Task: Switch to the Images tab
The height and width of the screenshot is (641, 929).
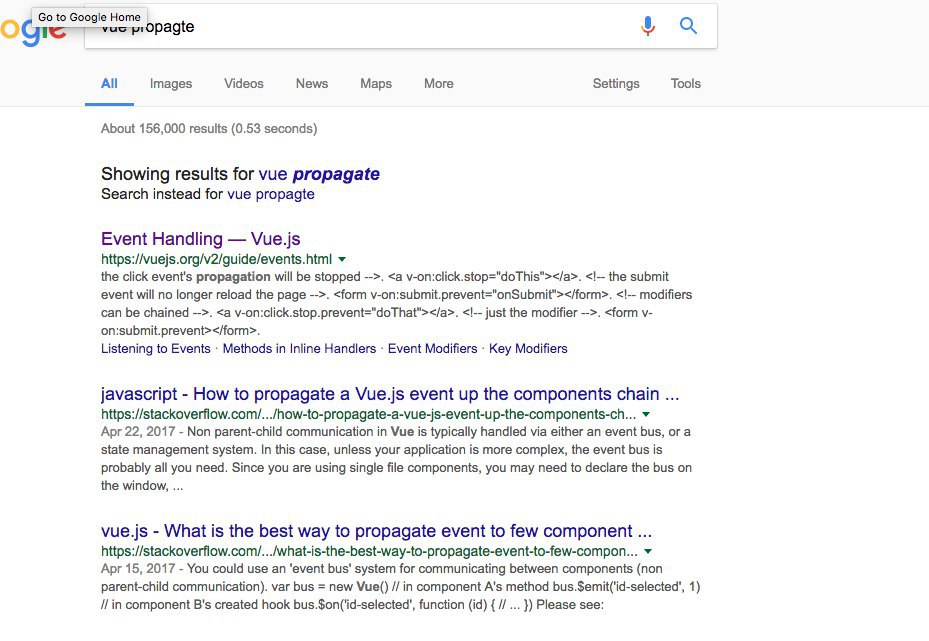Action: pyautogui.click(x=171, y=84)
